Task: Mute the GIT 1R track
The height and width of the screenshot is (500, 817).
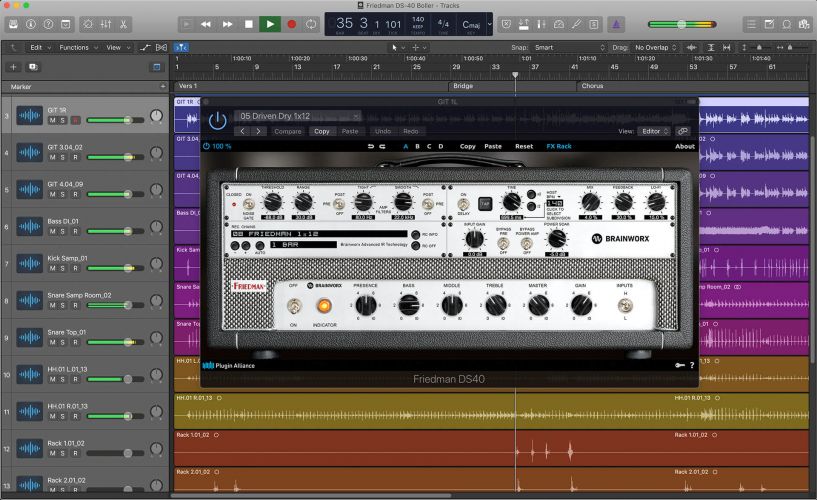Action: 53,120
